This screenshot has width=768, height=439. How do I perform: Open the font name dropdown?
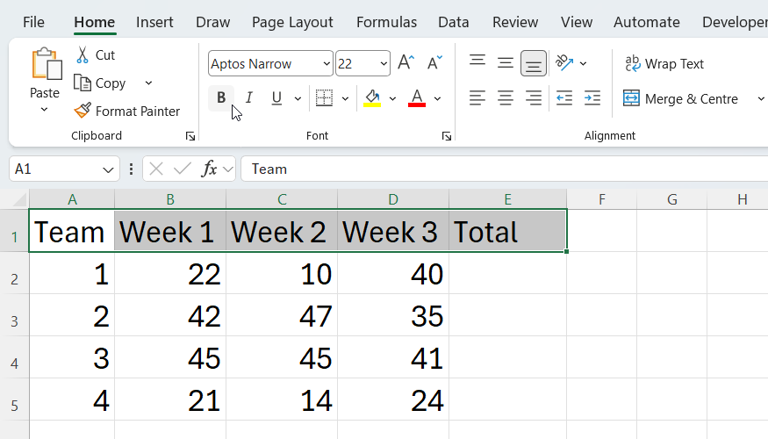[x=326, y=64]
